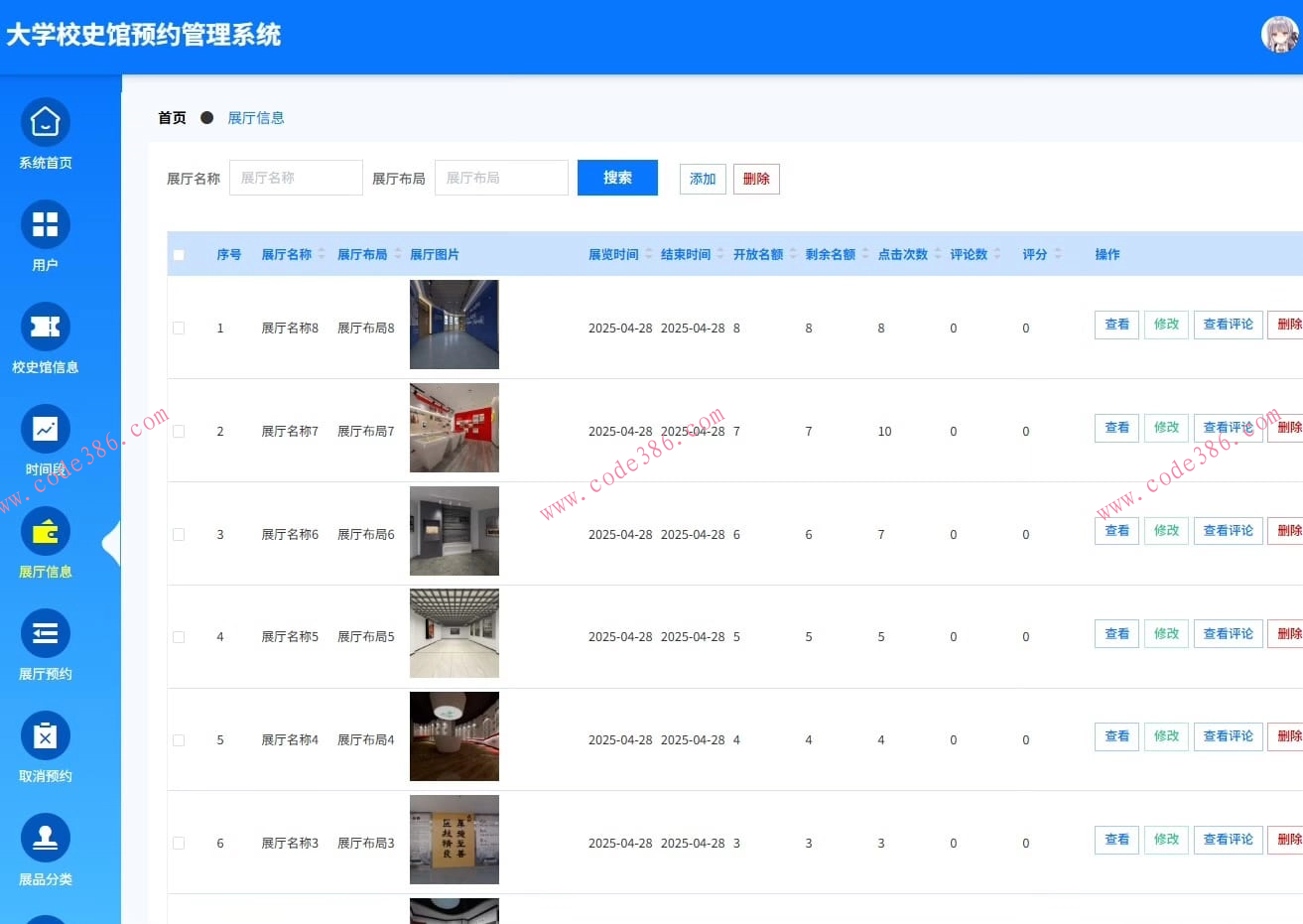Open the 展厅预约 reservation sidebar icon
The width and height of the screenshot is (1303, 924).
point(45,633)
